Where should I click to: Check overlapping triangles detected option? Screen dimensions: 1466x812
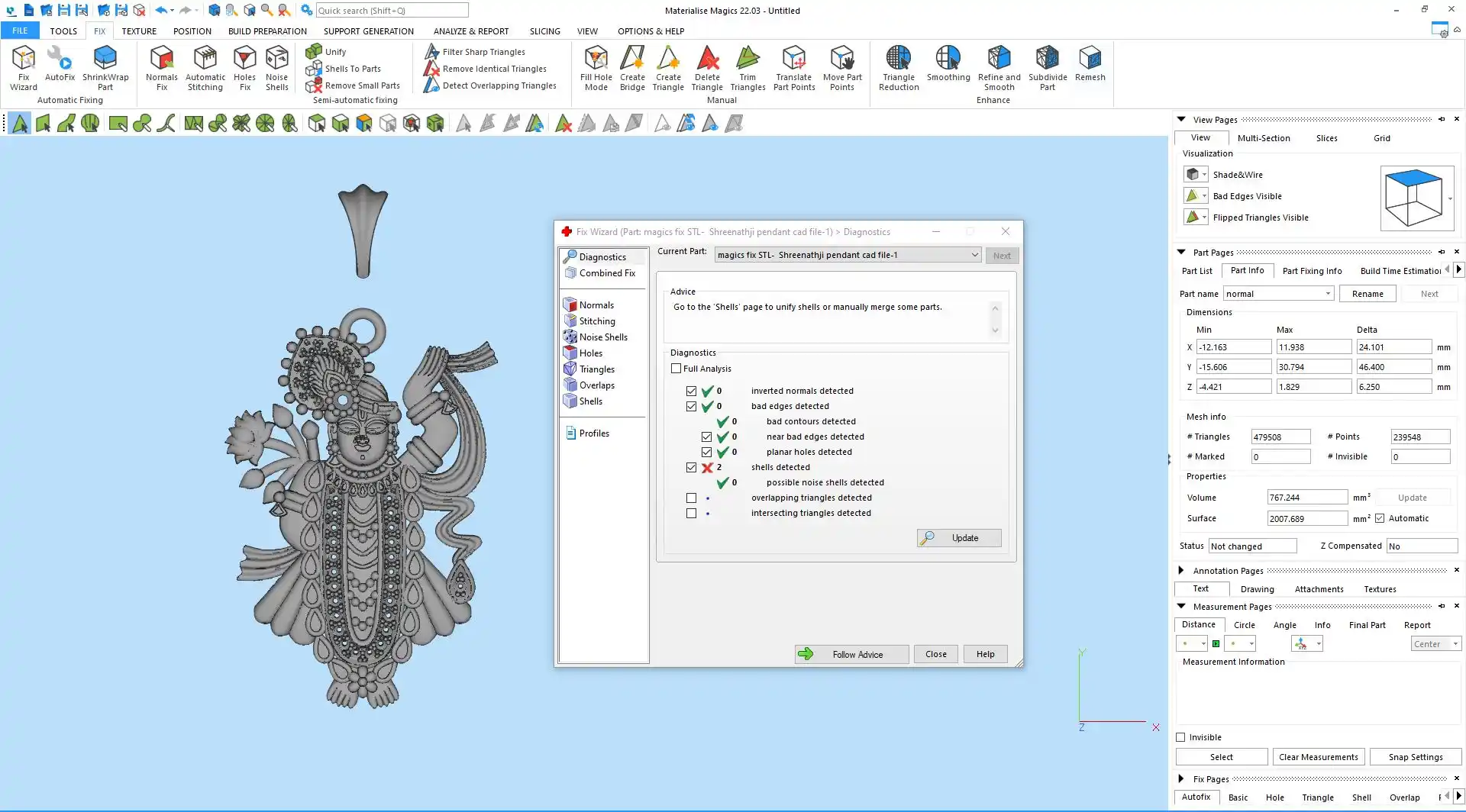coord(692,498)
